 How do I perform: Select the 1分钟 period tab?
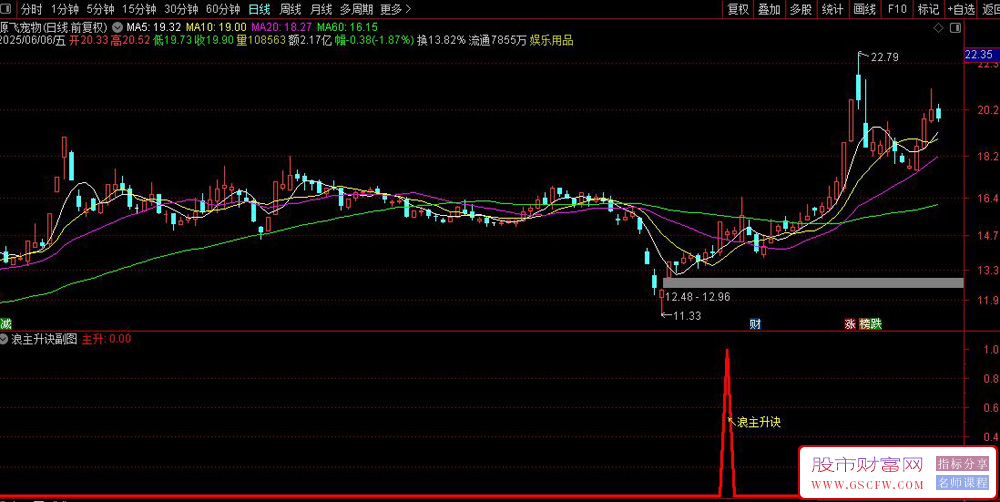click(64, 9)
